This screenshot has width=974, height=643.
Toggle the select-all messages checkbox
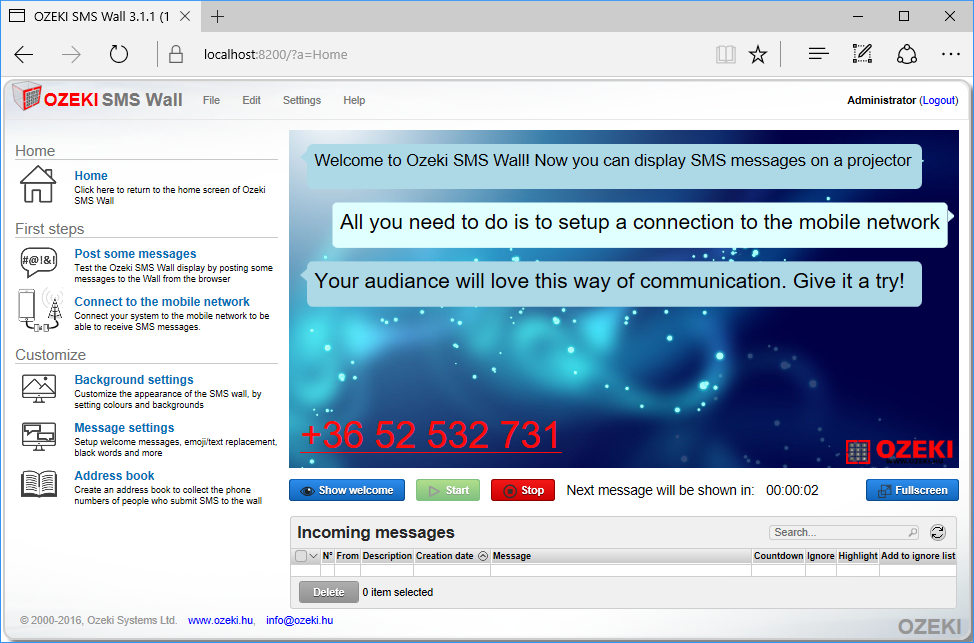click(301, 556)
